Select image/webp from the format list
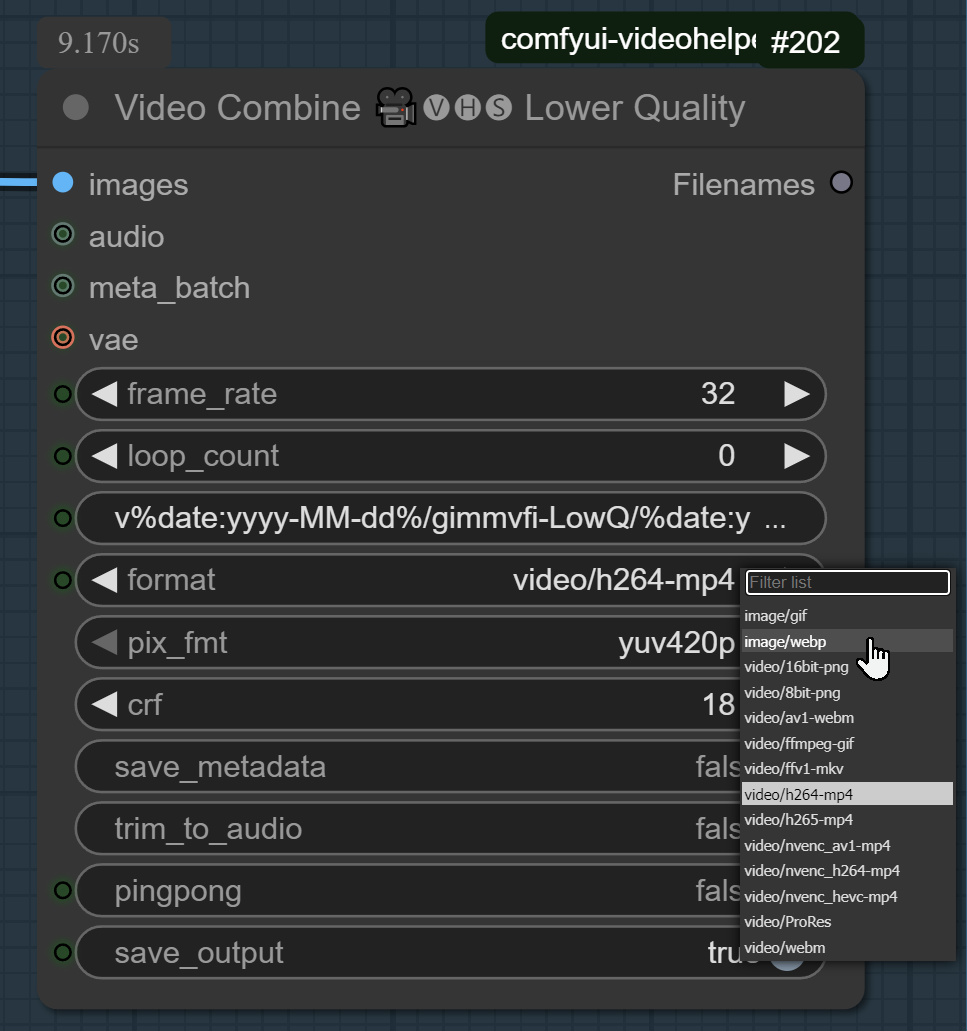The width and height of the screenshot is (967, 1031). [x=847, y=641]
